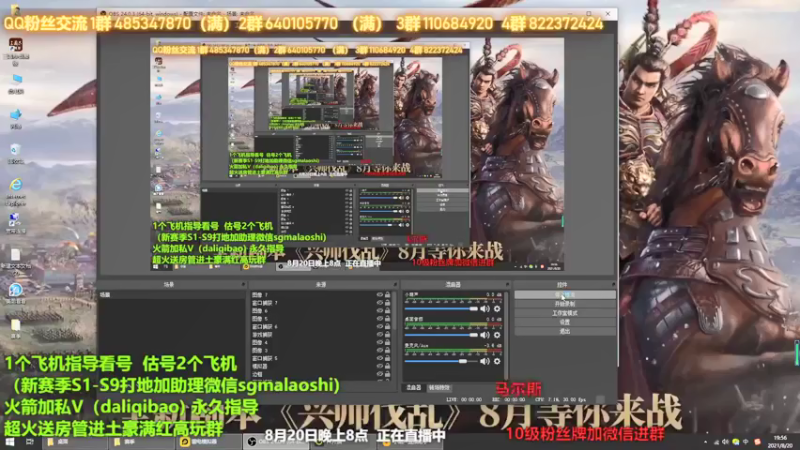Click the 退出 exit button
The image size is (800, 450).
coord(565,332)
